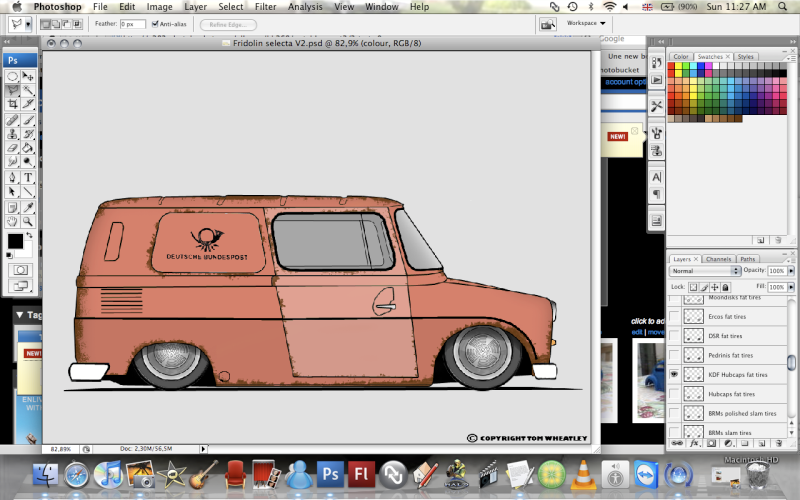Click the background color white swatch

[x=27, y=251]
